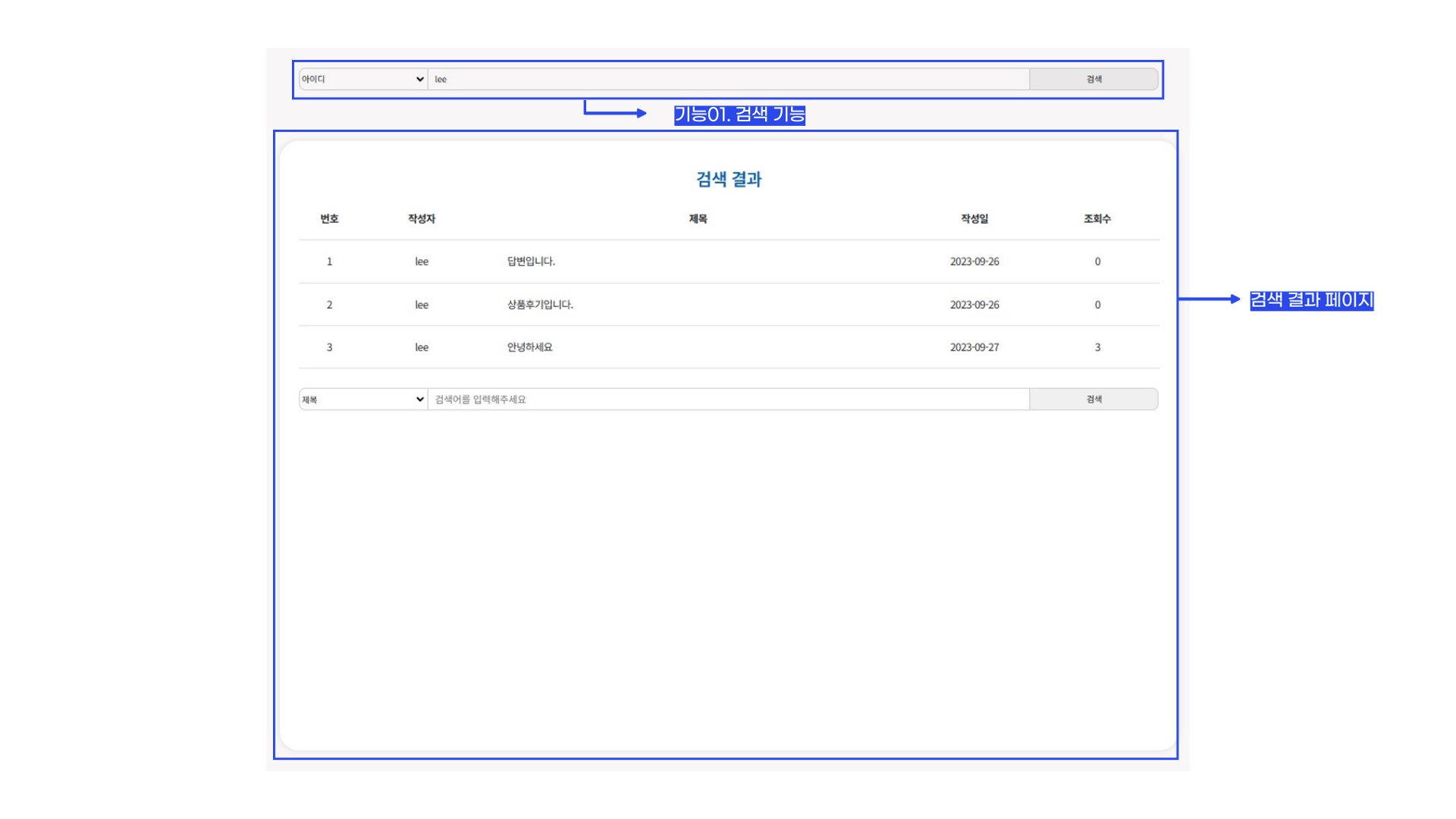Open the bottom 제목 search-type dropdown

click(x=362, y=399)
